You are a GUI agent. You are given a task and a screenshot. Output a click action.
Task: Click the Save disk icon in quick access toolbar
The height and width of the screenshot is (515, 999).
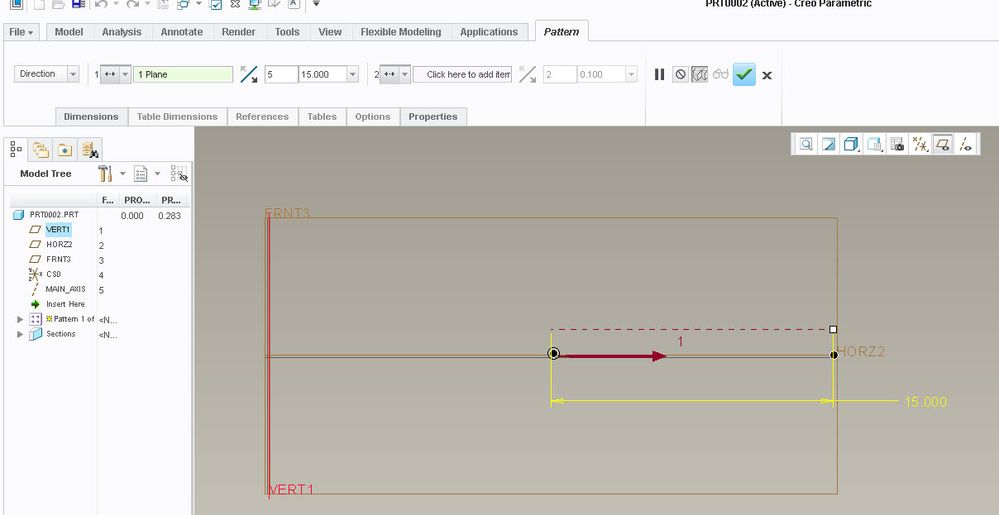(x=78, y=4)
